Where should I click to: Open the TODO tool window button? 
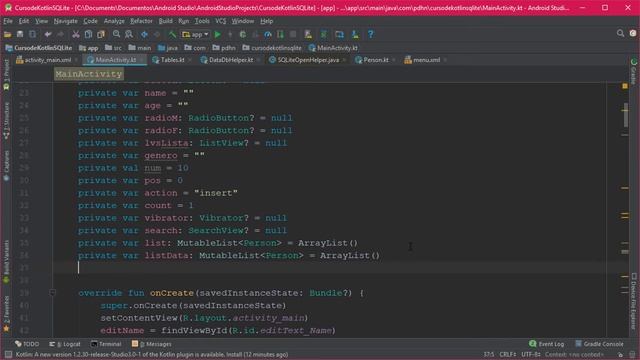pos(27,344)
